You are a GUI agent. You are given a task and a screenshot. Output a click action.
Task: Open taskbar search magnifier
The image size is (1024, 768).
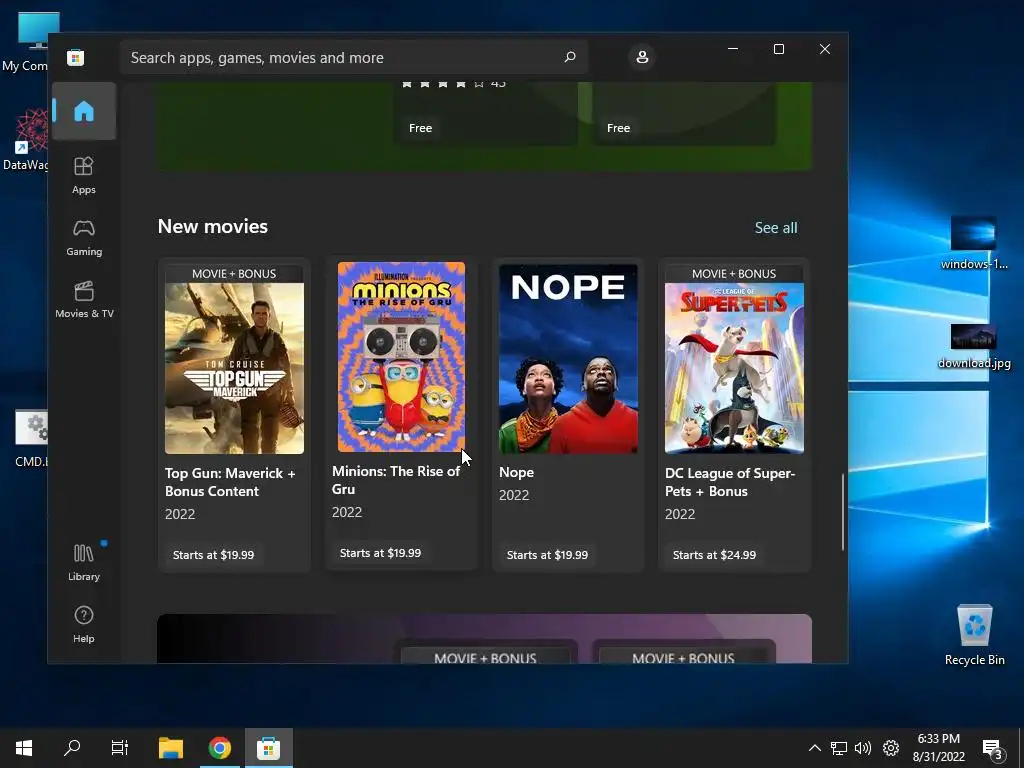[72, 748]
